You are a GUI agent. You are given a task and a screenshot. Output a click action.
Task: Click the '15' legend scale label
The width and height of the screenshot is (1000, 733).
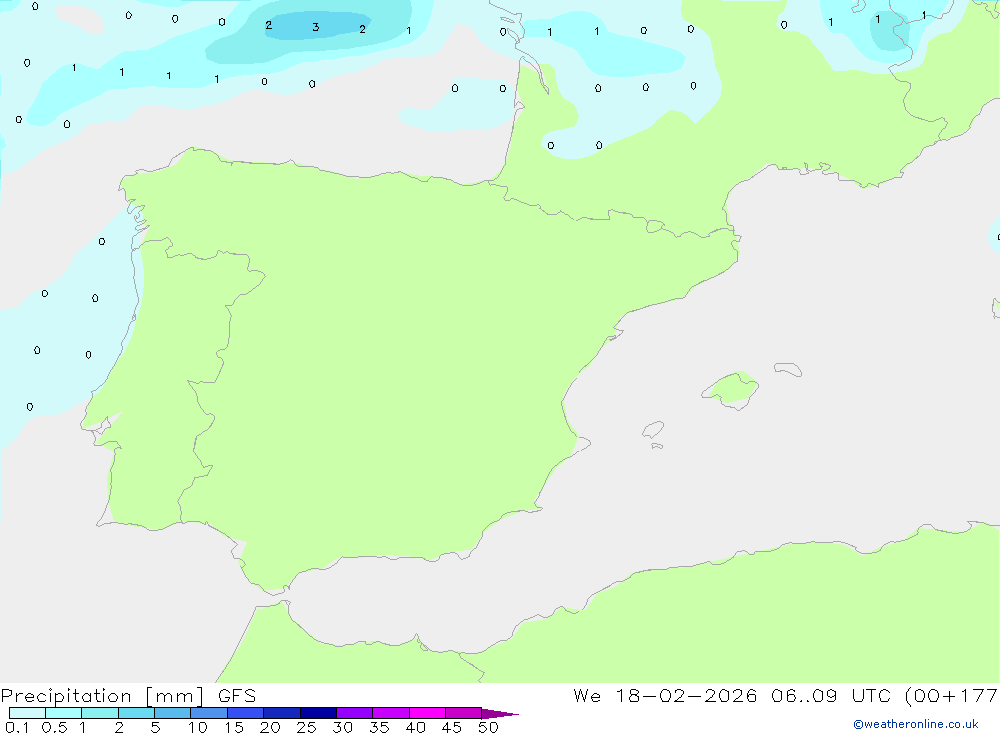click(x=234, y=727)
